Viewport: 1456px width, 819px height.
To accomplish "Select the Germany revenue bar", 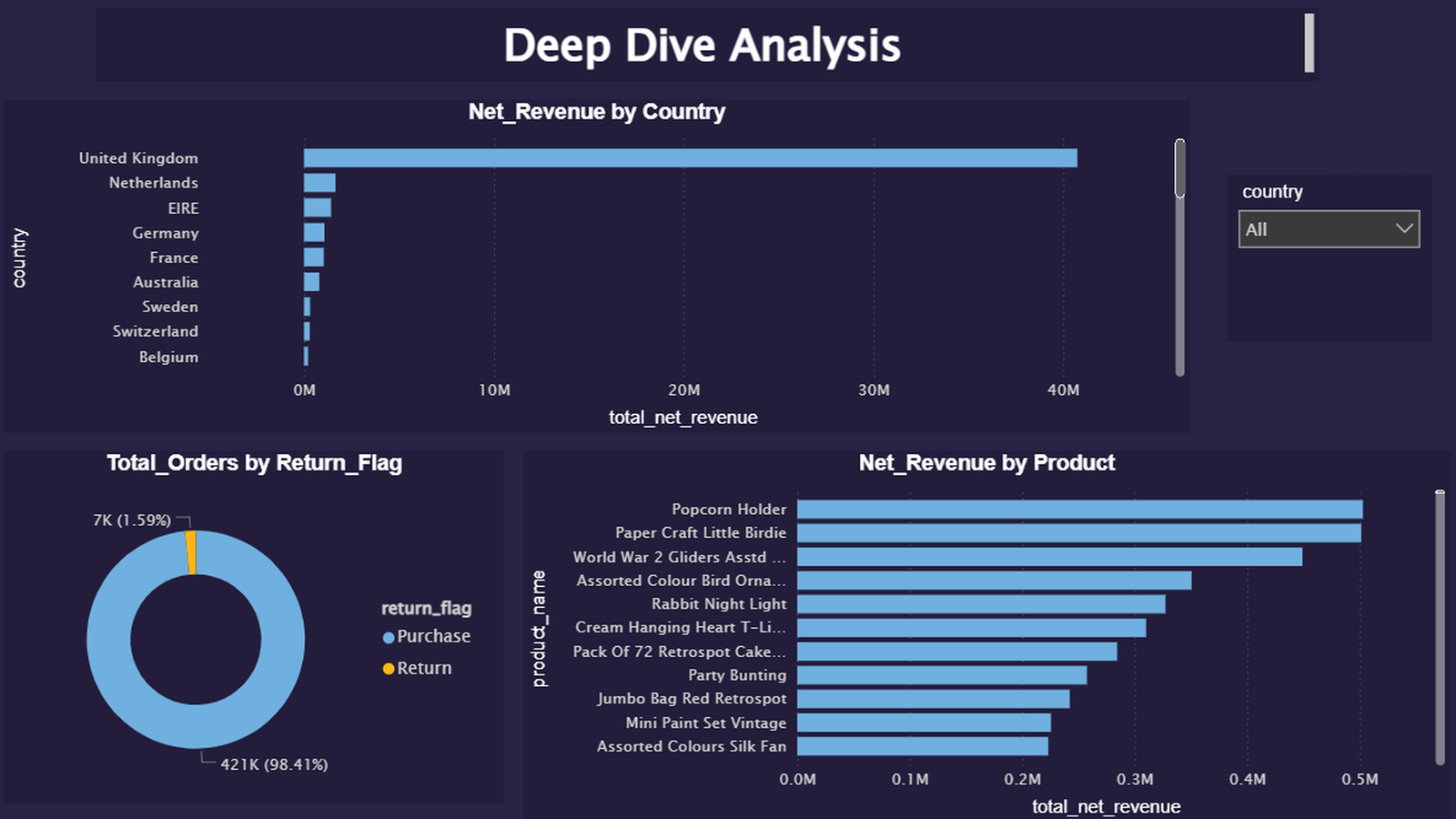I will [314, 232].
